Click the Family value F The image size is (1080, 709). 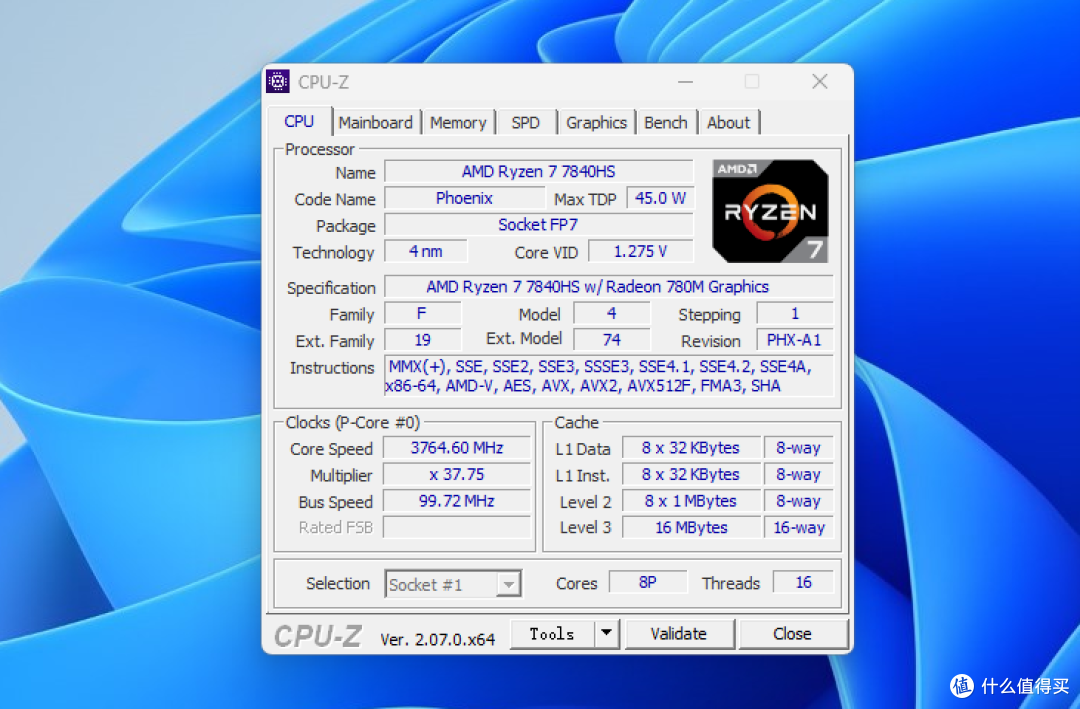(x=422, y=314)
